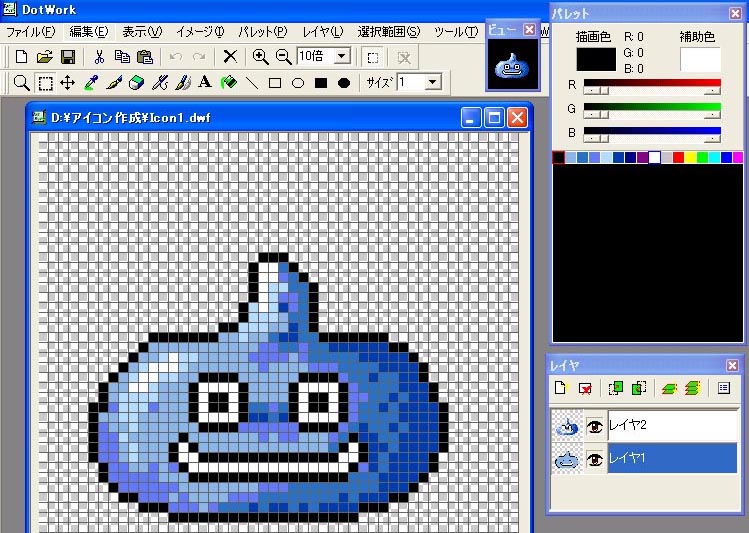Viewport: 749px width, 533px height.
Task: Copy selection using the copy icon
Action: (x=122, y=57)
